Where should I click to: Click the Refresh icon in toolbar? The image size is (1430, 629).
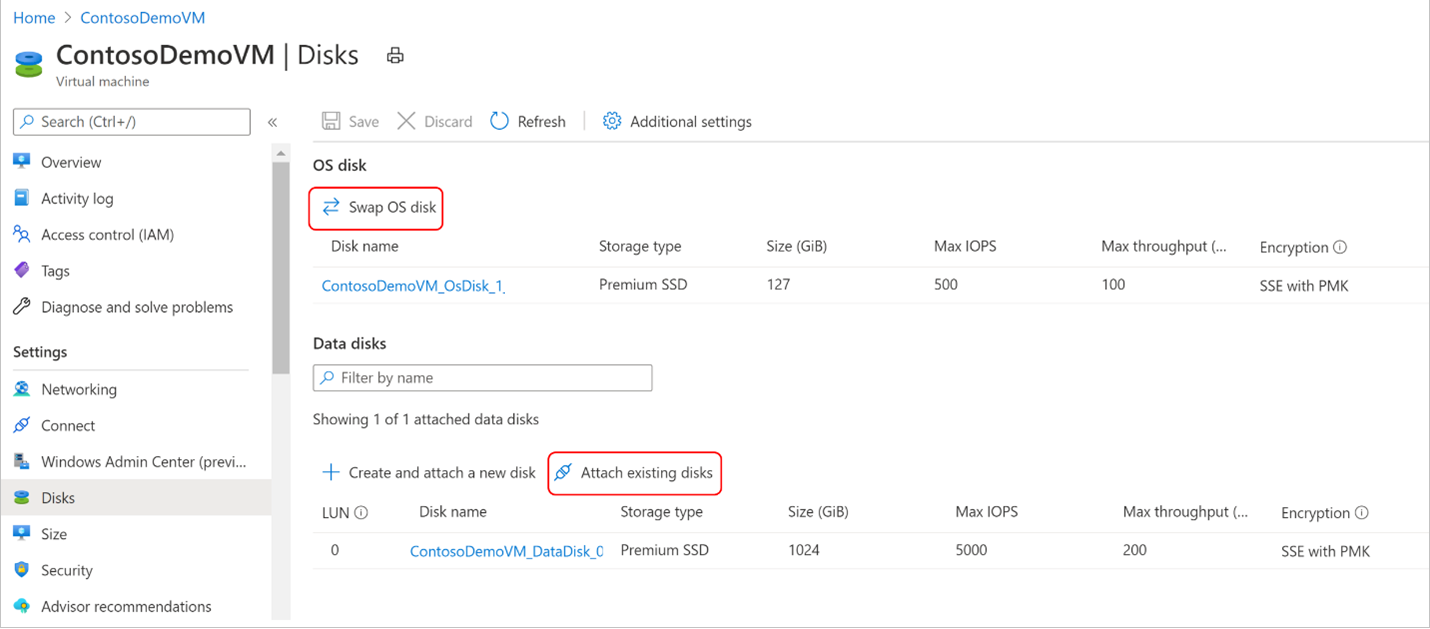[x=500, y=122]
